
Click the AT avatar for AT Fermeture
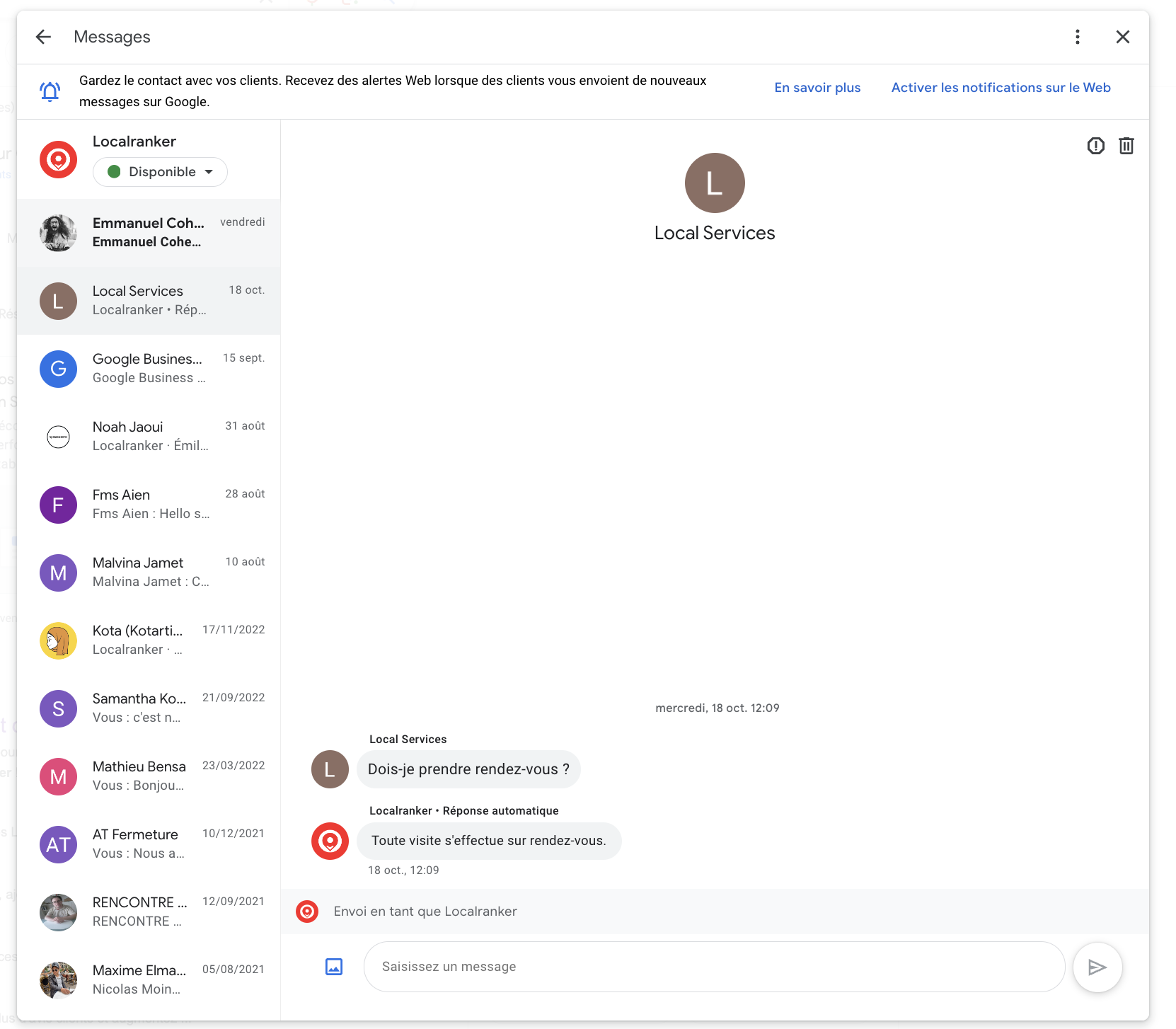[x=58, y=844]
